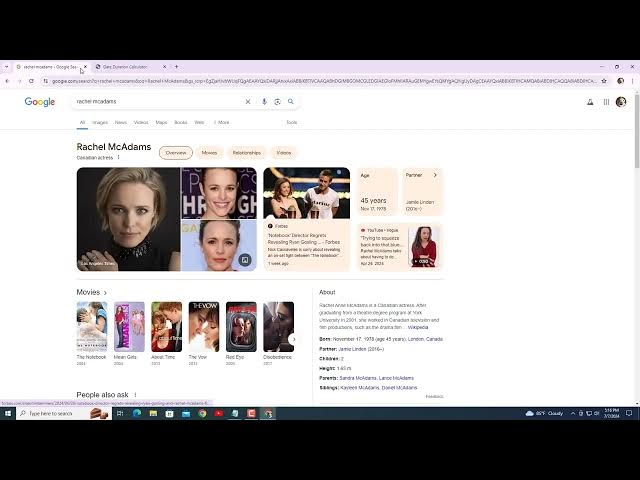Open File Explorer from taskbar
The height and width of the screenshot is (480, 640).
pyautogui.click(x=153, y=413)
